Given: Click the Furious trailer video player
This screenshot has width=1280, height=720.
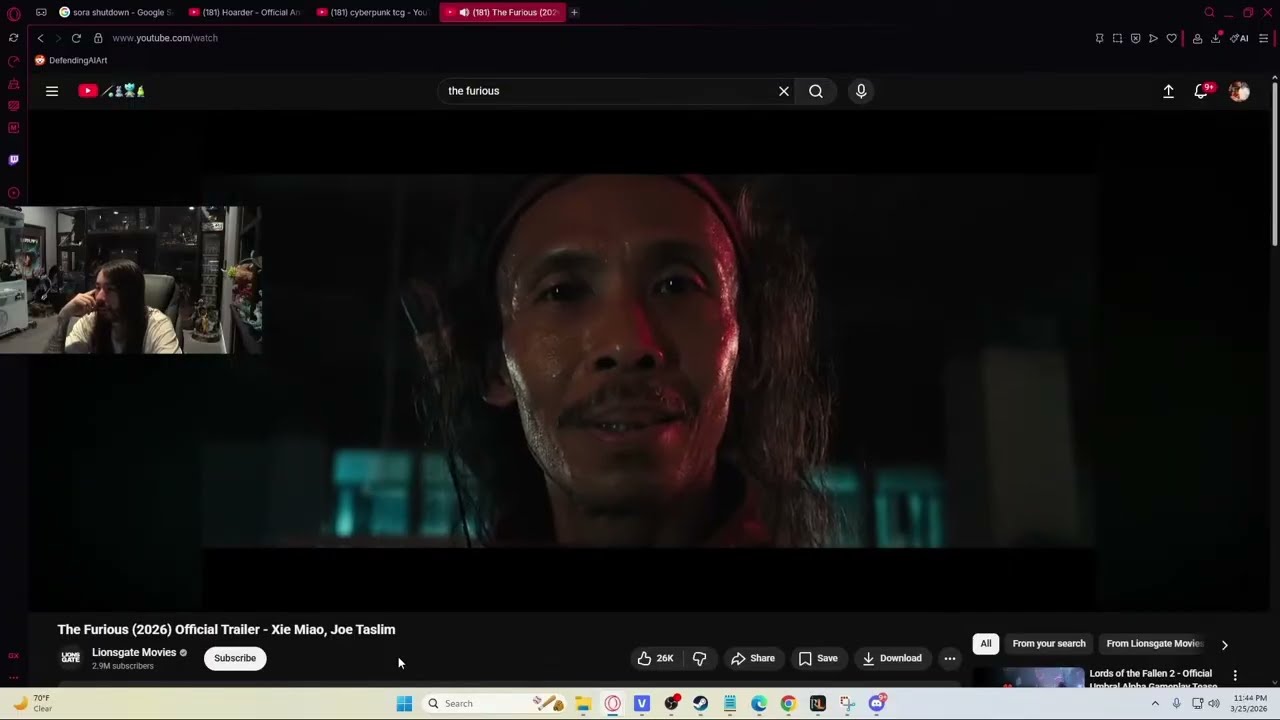Looking at the screenshot, I should point(649,361).
